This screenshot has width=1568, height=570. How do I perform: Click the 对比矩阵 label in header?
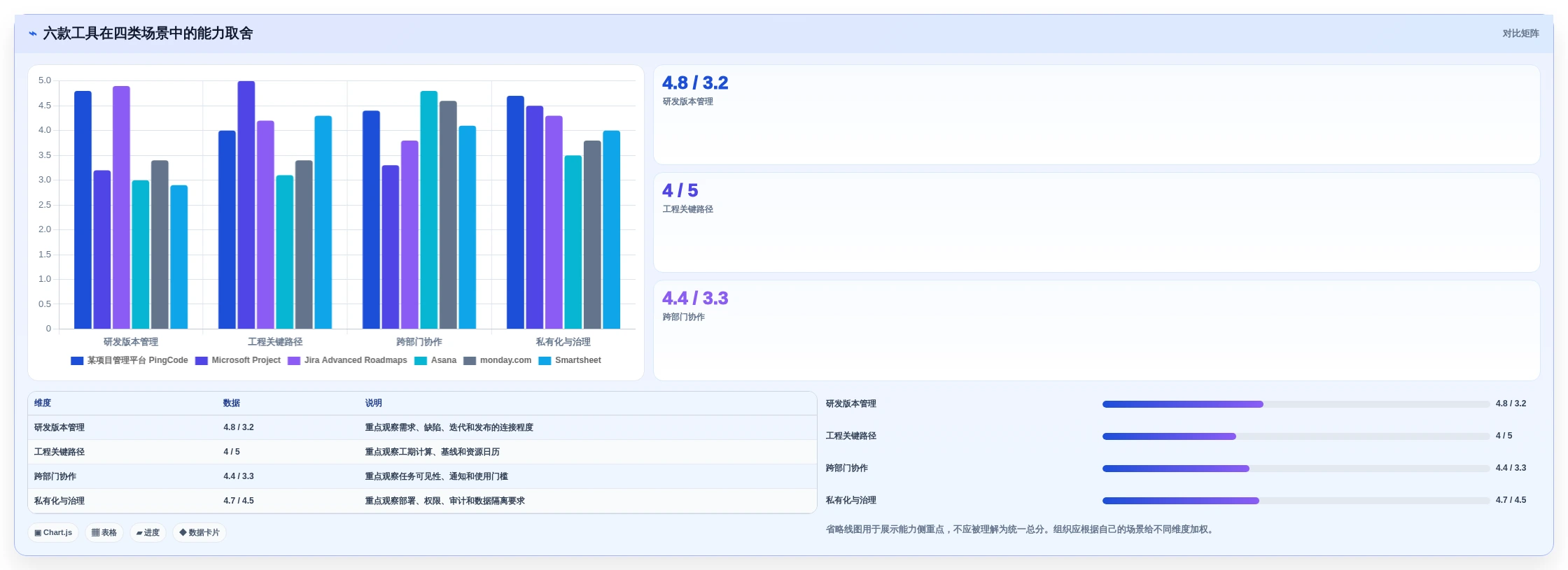click(1520, 34)
